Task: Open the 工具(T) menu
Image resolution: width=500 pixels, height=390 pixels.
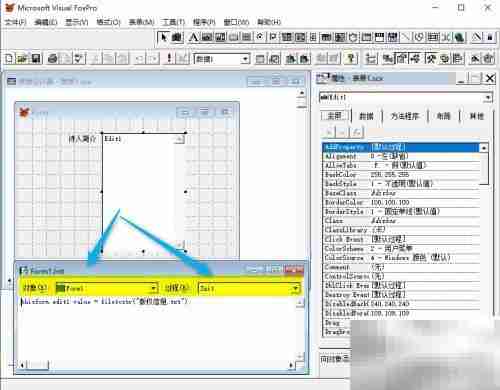Action: [173, 22]
